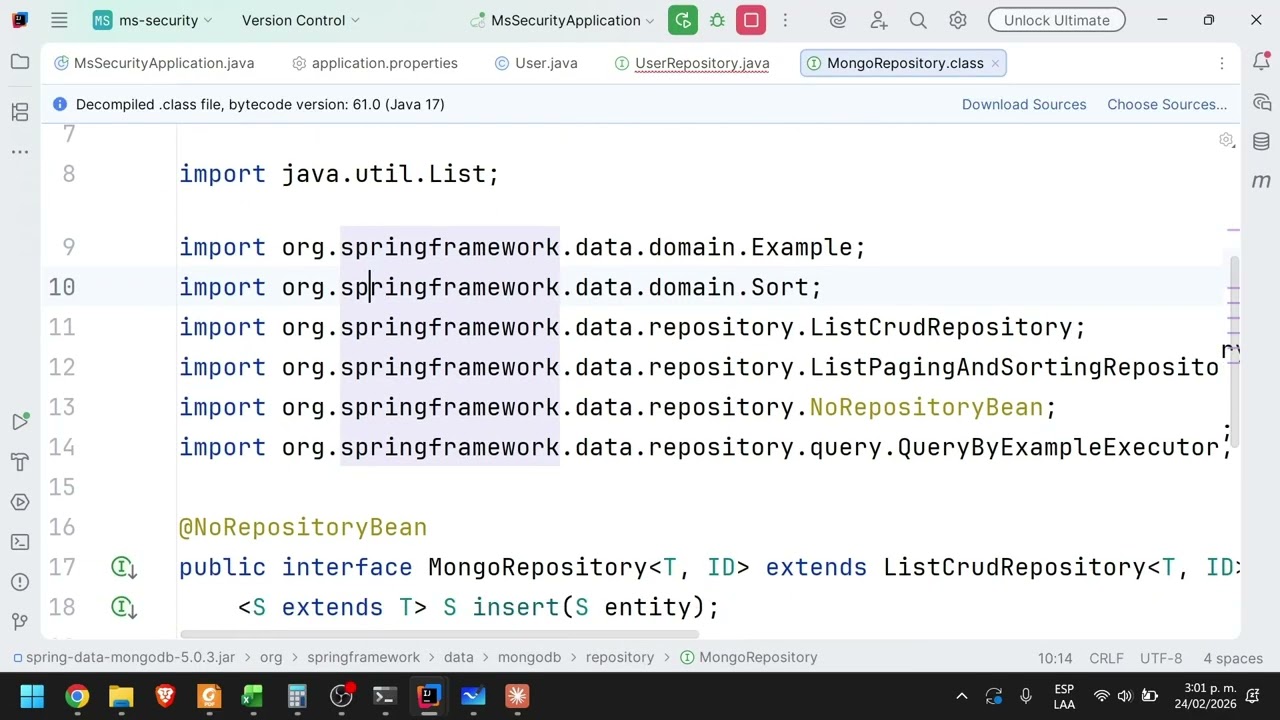Open MsSecurityApplication run configuration dropdown

tap(562, 20)
